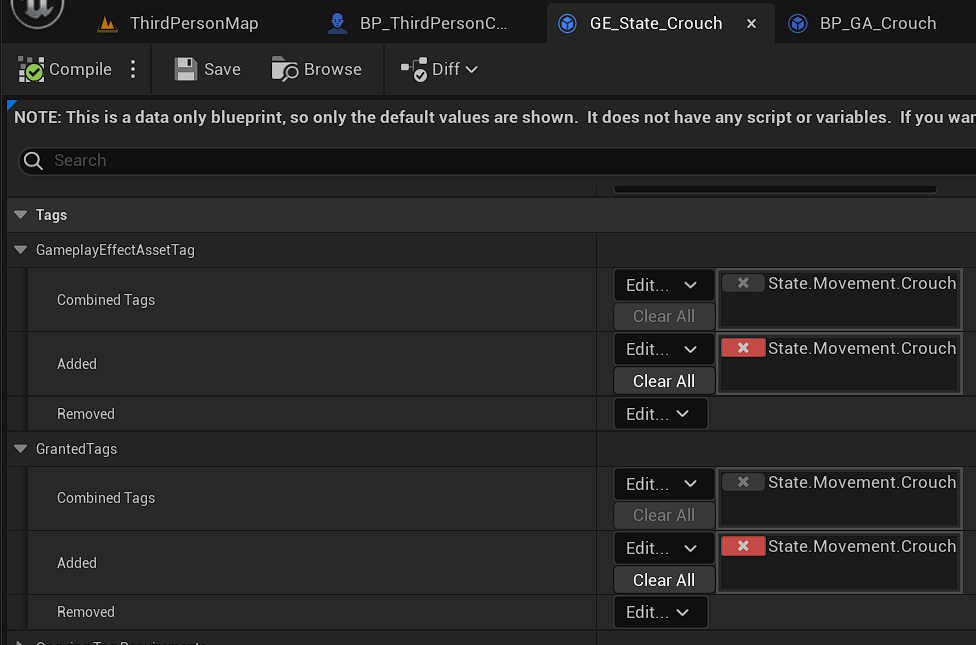The image size is (976, 645).
Task: Click the BP_GA_Crouch tab icon
Action: coord(797,24)
